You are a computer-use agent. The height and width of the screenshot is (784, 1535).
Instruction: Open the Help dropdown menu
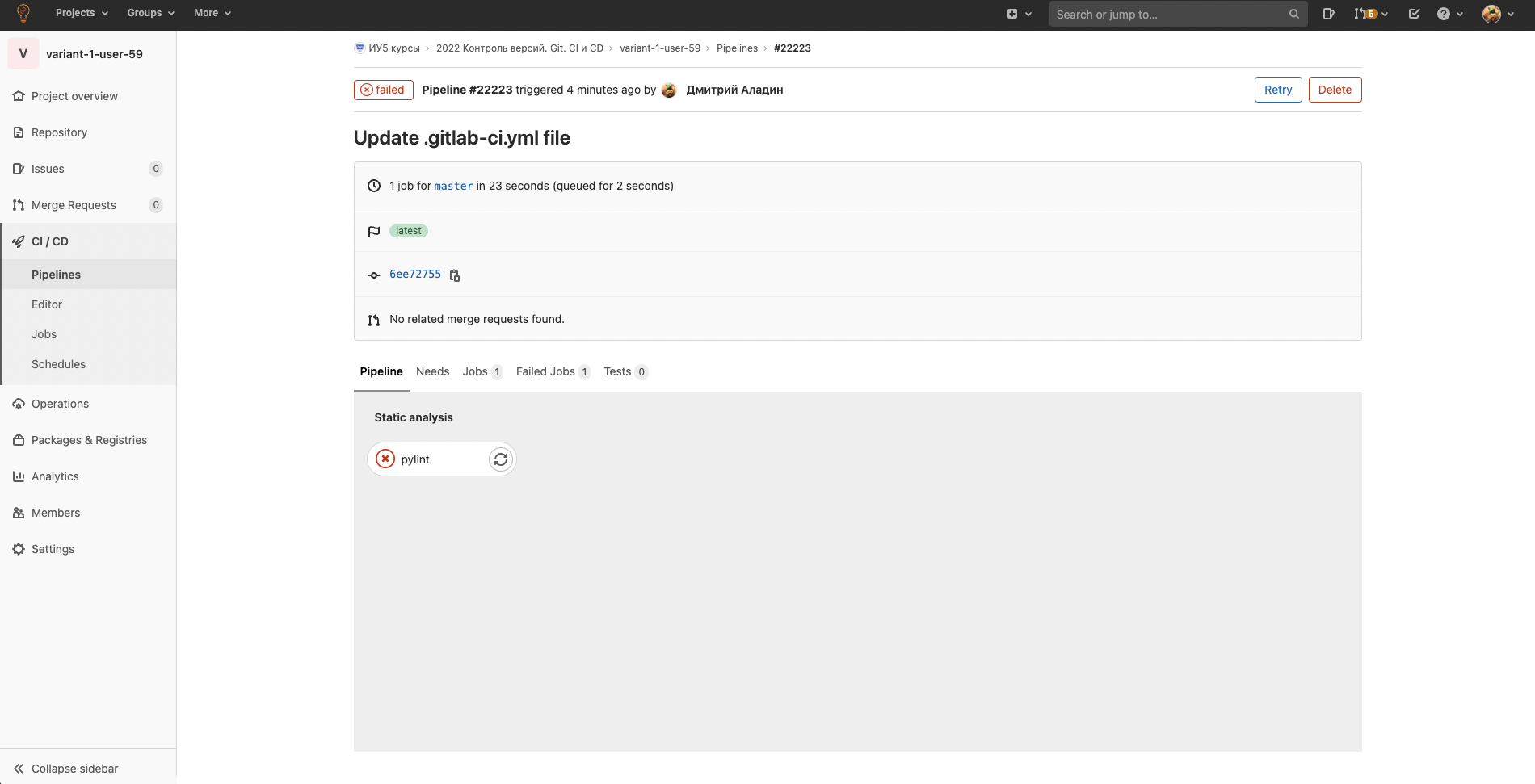1450,14
